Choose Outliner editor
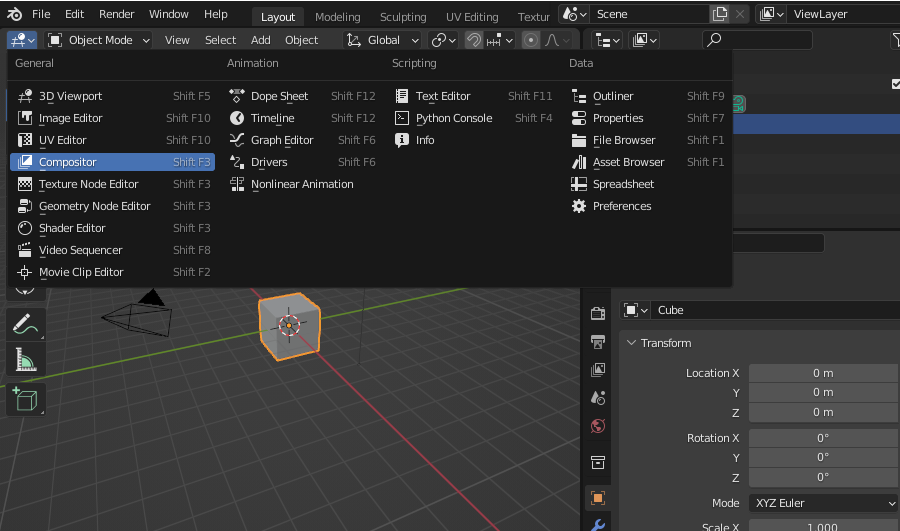Screen dimensions: 900x531 648,96
